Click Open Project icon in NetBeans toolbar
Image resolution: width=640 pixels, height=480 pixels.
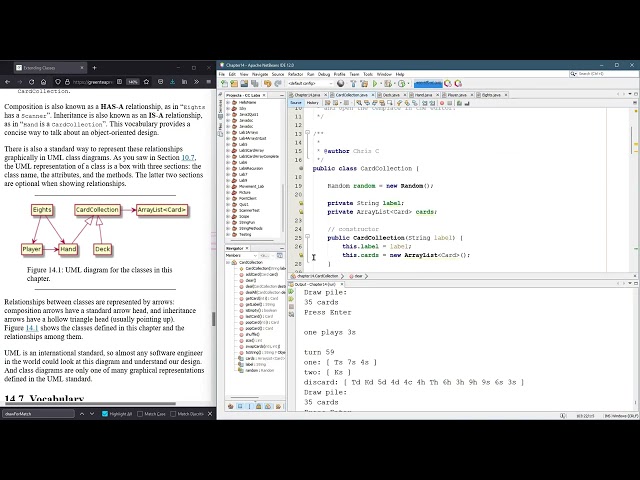(x=244, y=84)
